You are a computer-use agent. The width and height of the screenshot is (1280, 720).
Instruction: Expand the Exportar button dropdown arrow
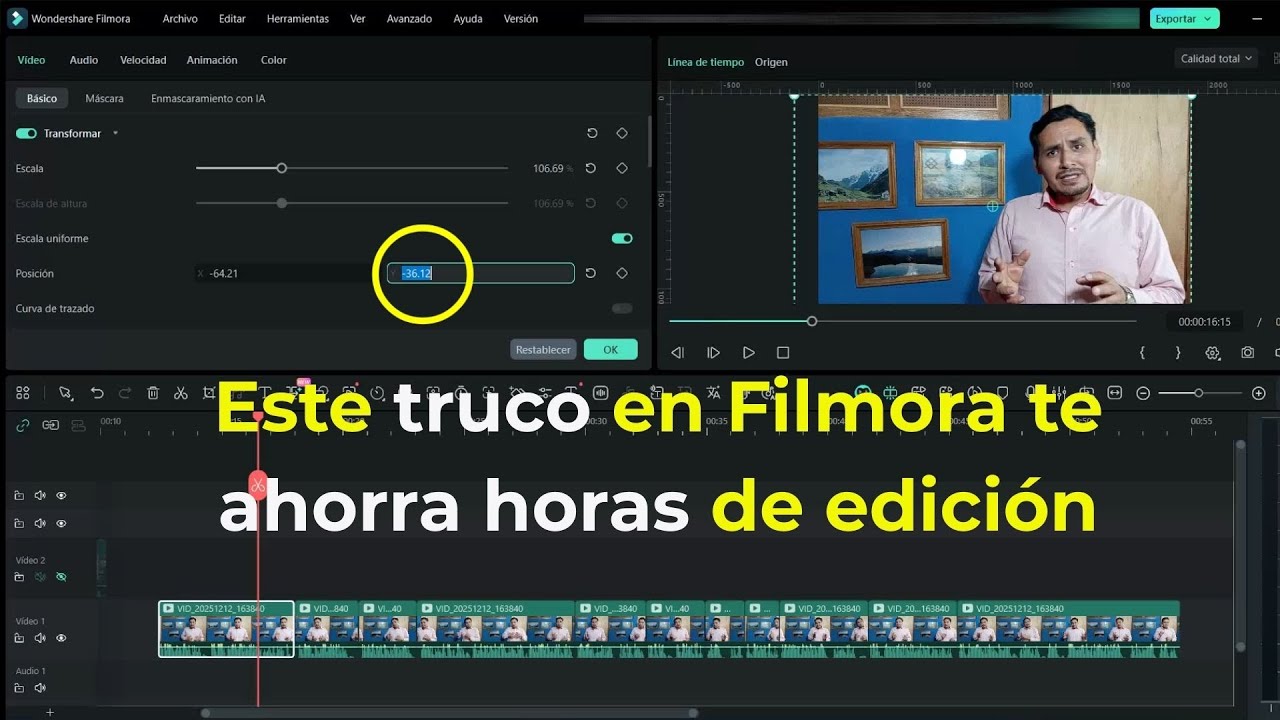[1208, 18]
